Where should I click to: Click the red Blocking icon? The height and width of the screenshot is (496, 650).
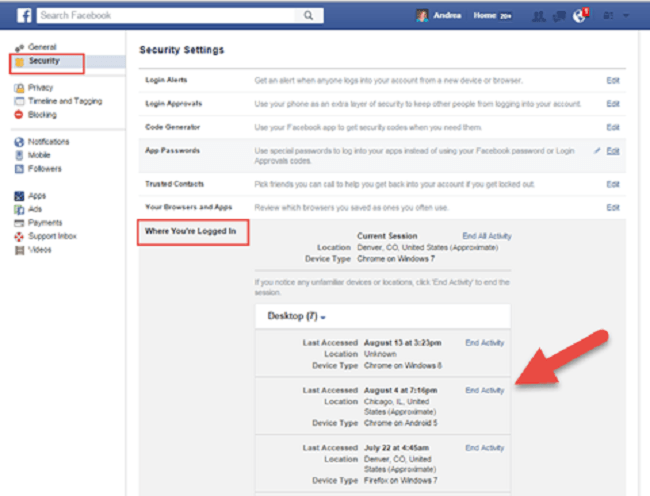(19, 115)
